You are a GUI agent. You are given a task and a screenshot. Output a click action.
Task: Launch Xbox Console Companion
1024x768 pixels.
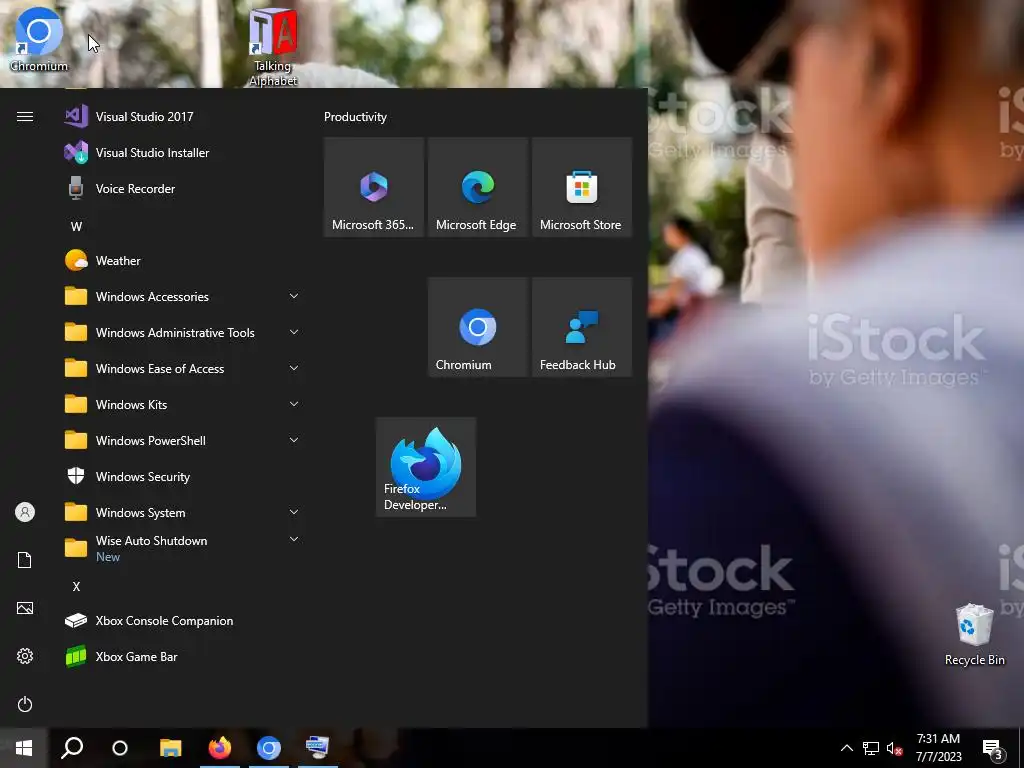coord(182,621)
